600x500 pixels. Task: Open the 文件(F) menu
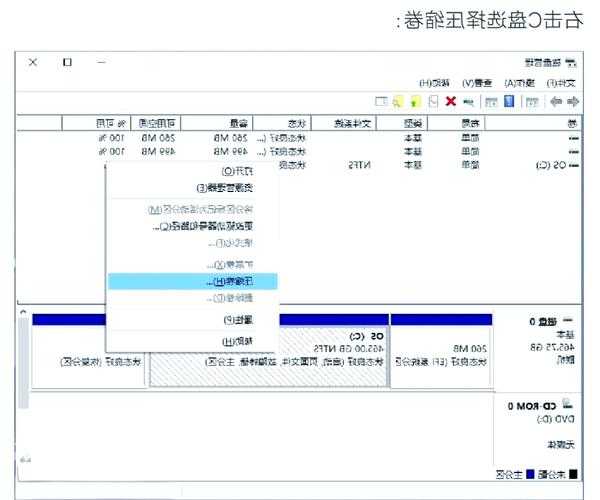pos(563,82)
